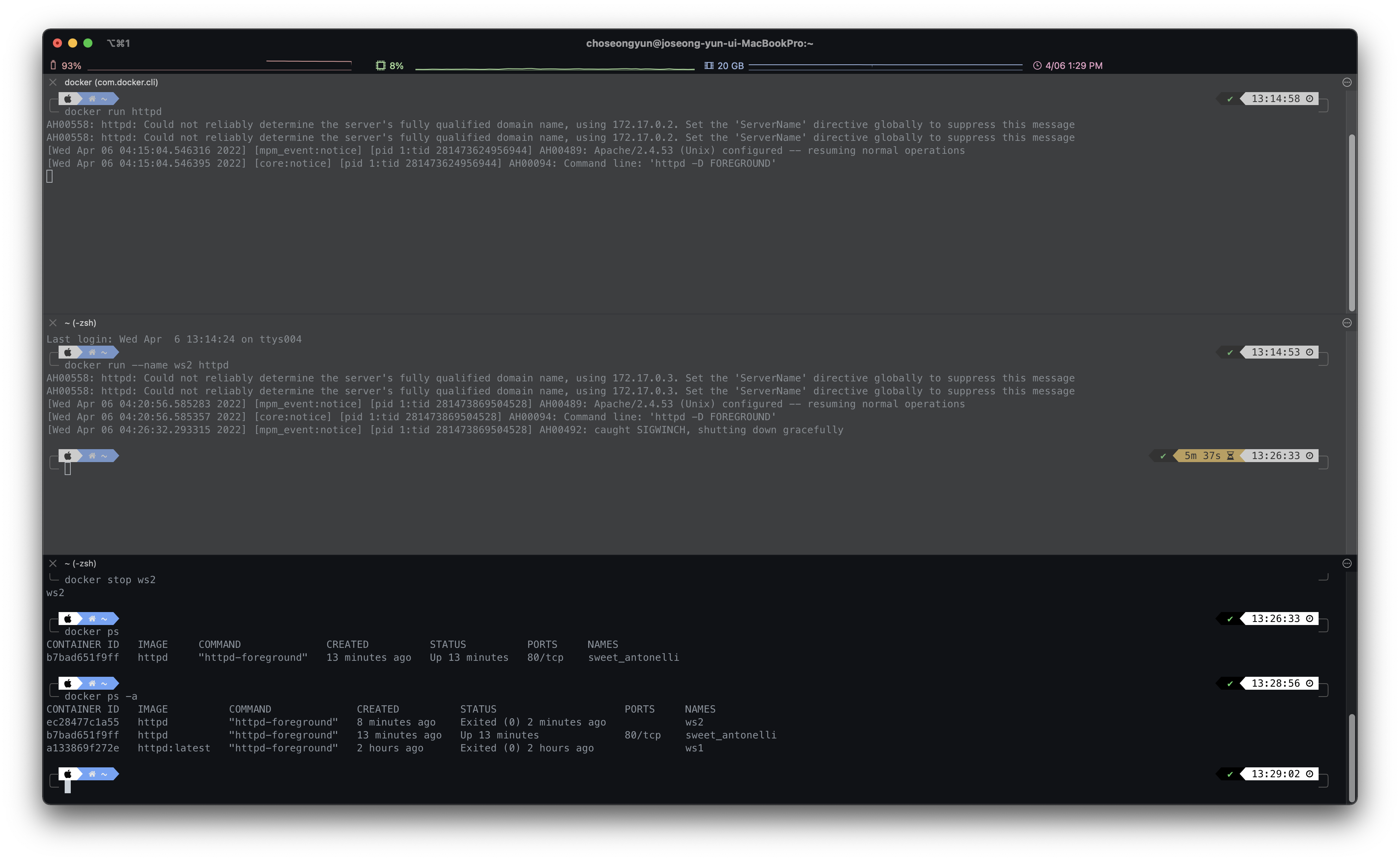
Task: Click the home icon in bottom prompt
Action: 92,774
